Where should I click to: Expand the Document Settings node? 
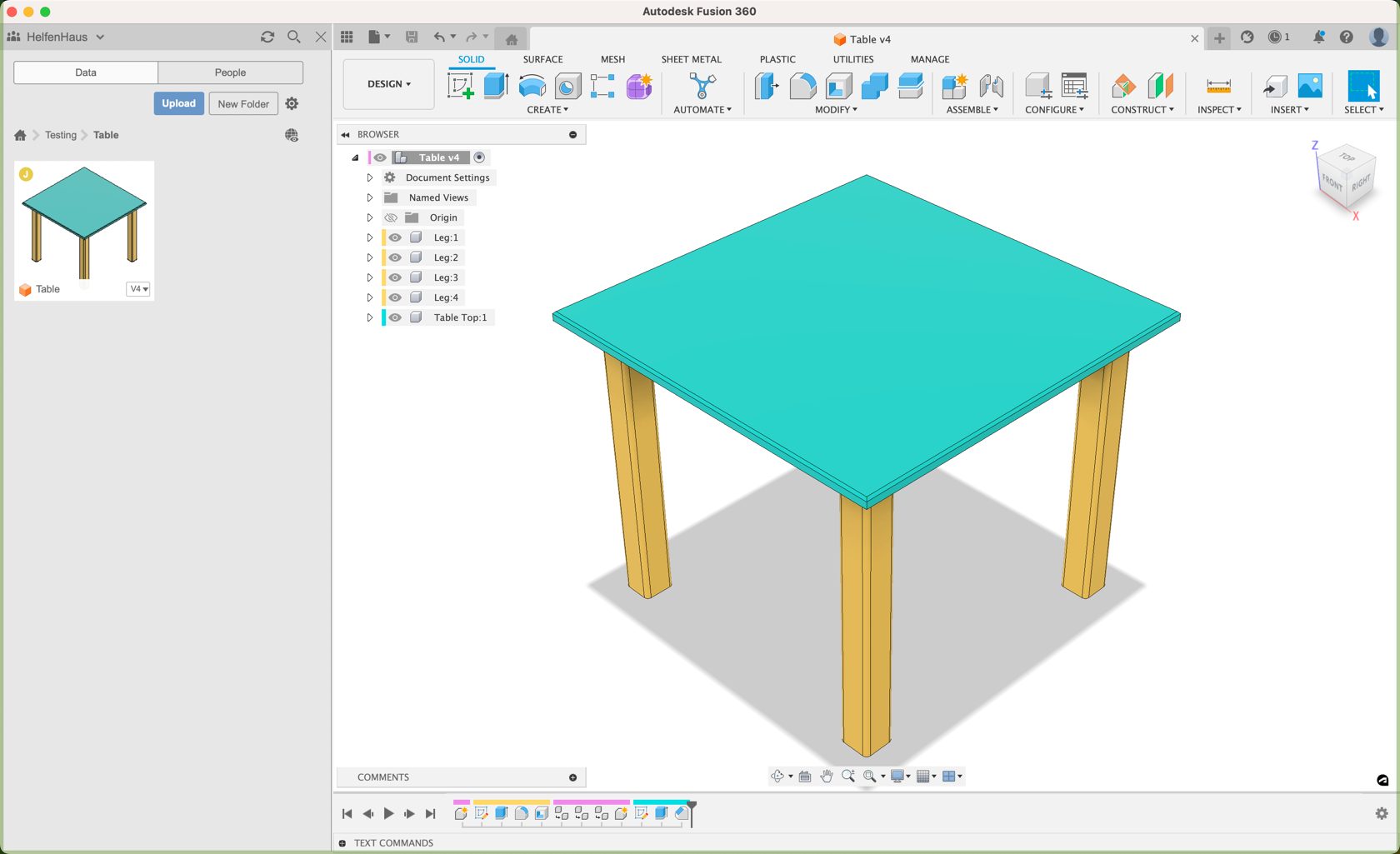370,177
